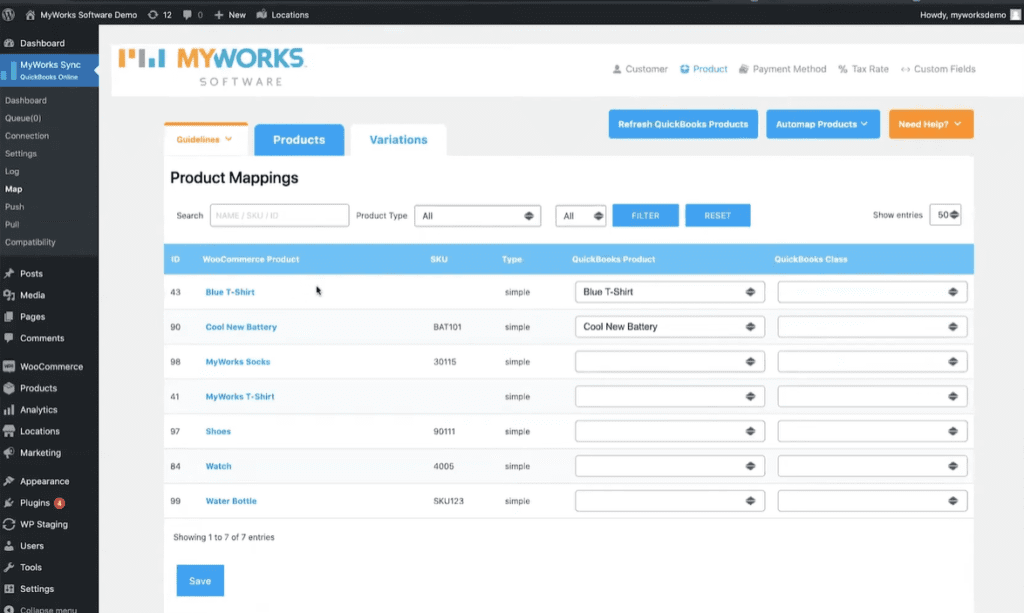Open the small All filter dropdown
The height and width of the screenshot is (613, 1024).
click(581, 215)
